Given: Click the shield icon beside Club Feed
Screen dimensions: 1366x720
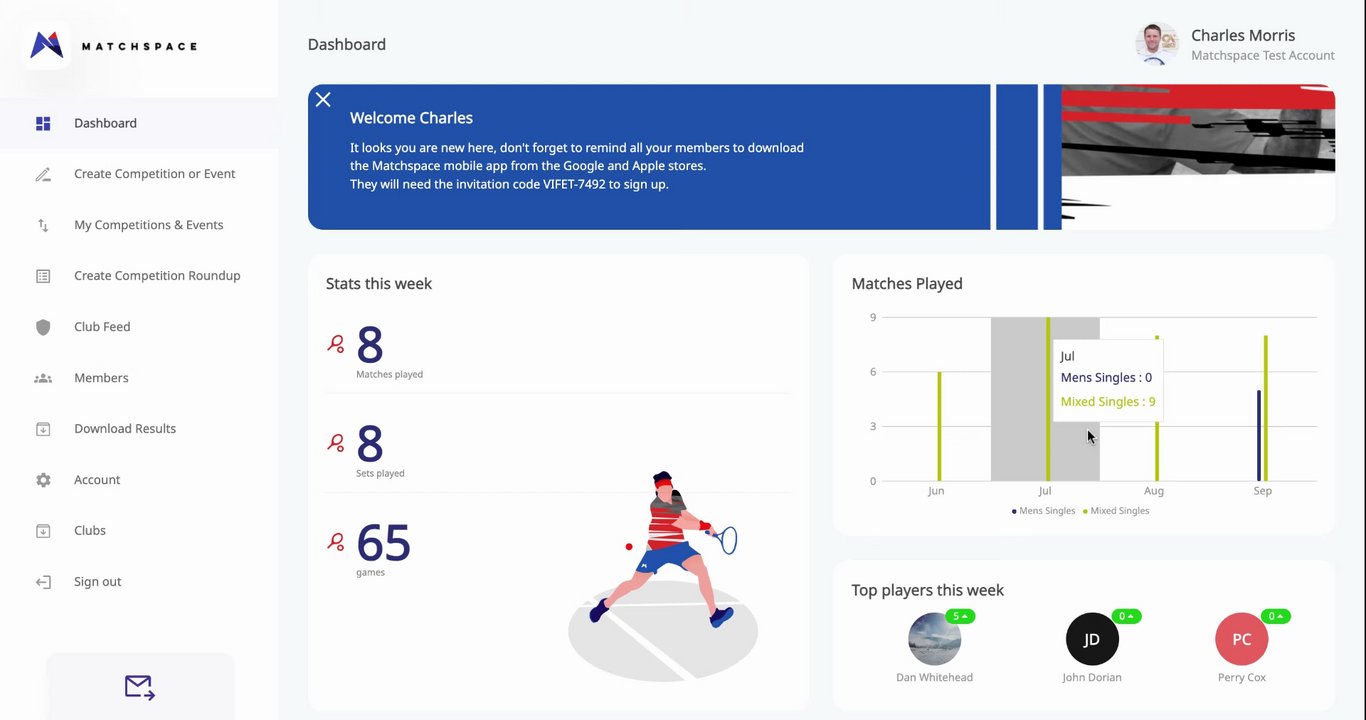Looking at the screenshot, I should [43, 327].
